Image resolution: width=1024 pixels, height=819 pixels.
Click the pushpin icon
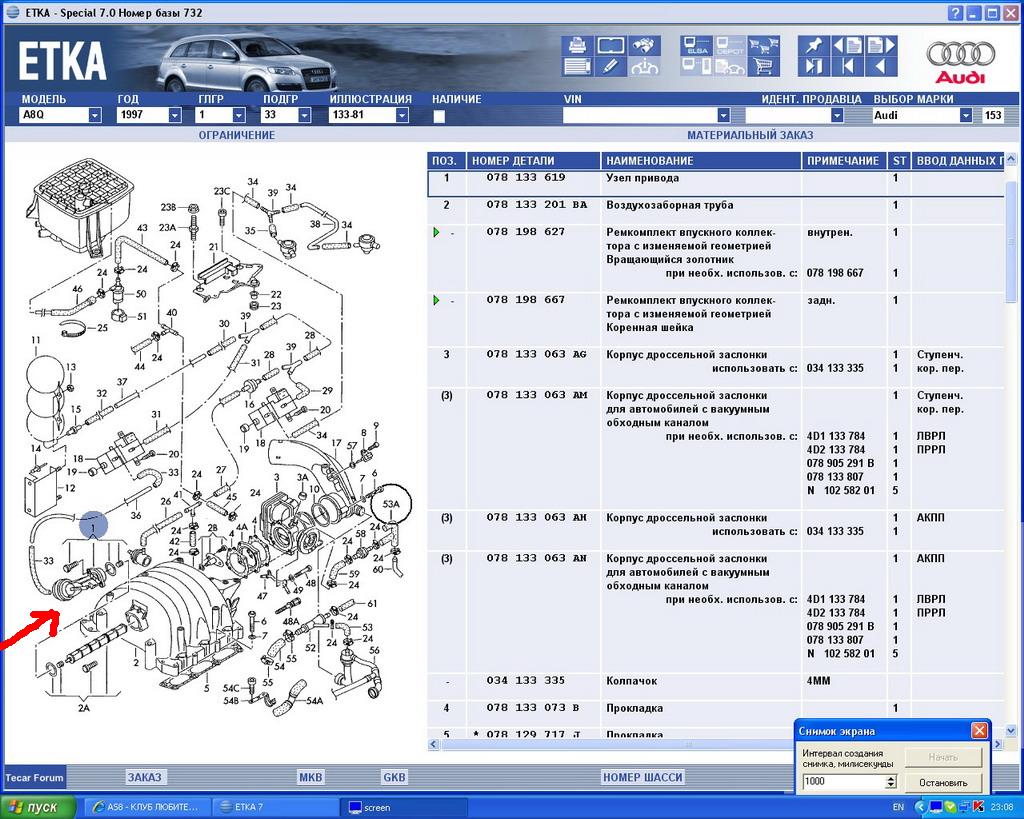[813, 46]
